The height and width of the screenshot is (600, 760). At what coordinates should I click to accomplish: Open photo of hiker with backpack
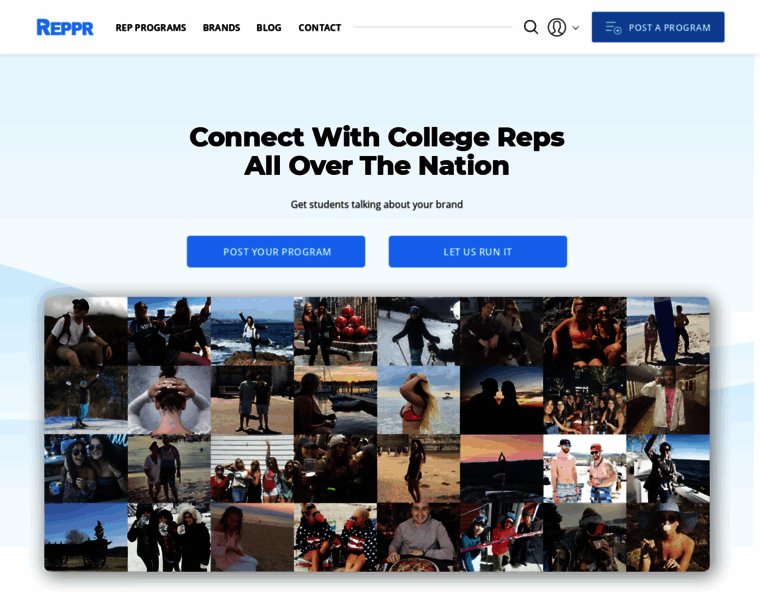click(x=86, y=332)
